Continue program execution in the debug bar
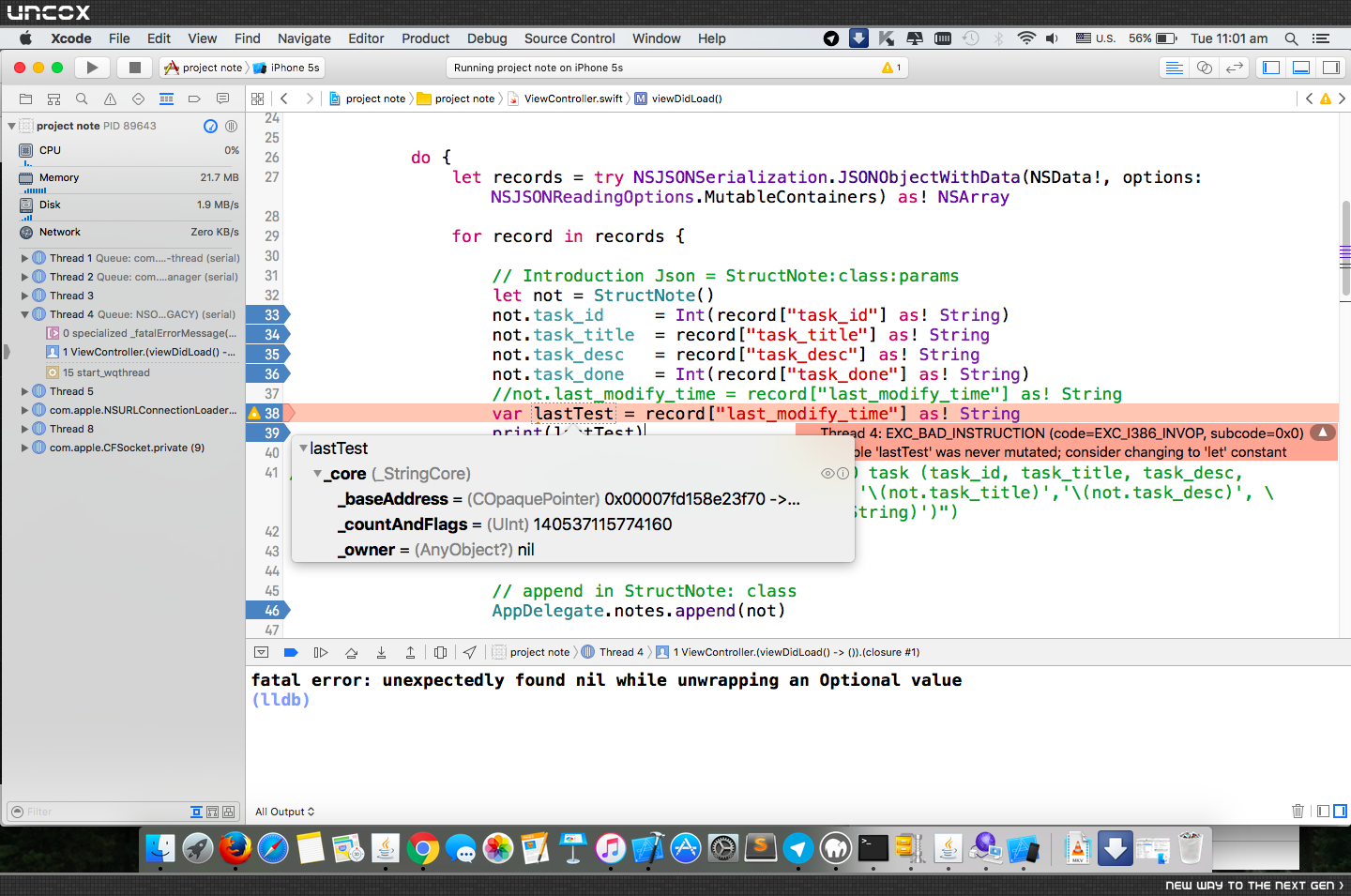 point(320,652)
